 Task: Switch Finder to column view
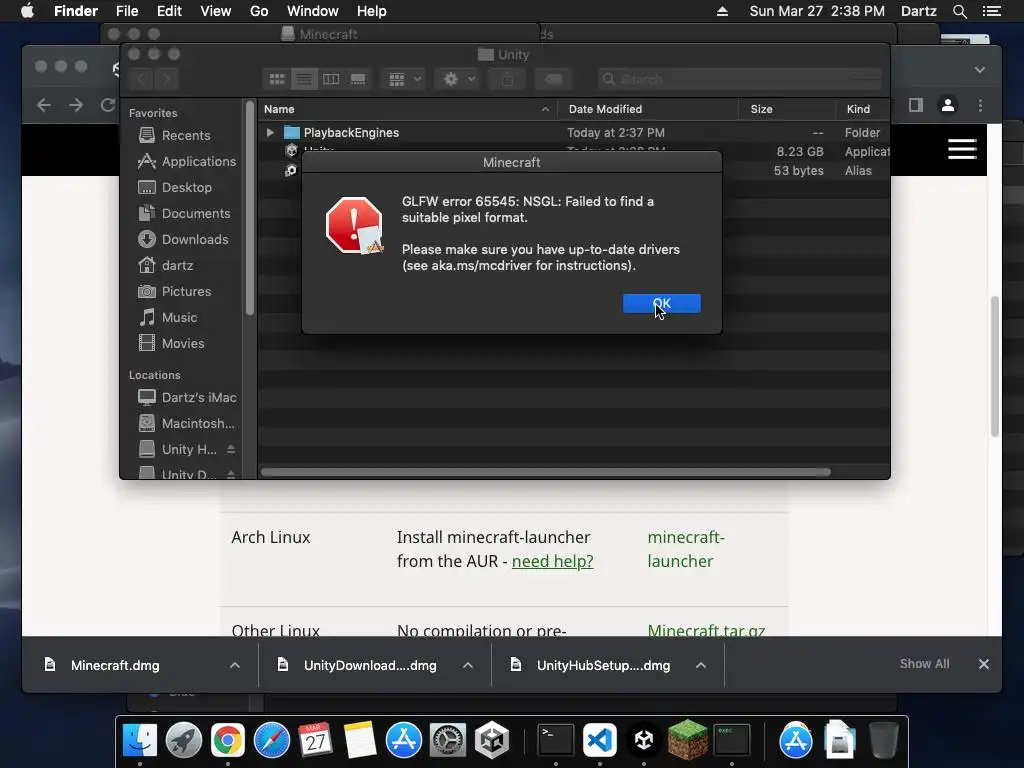tap(331, 79)
